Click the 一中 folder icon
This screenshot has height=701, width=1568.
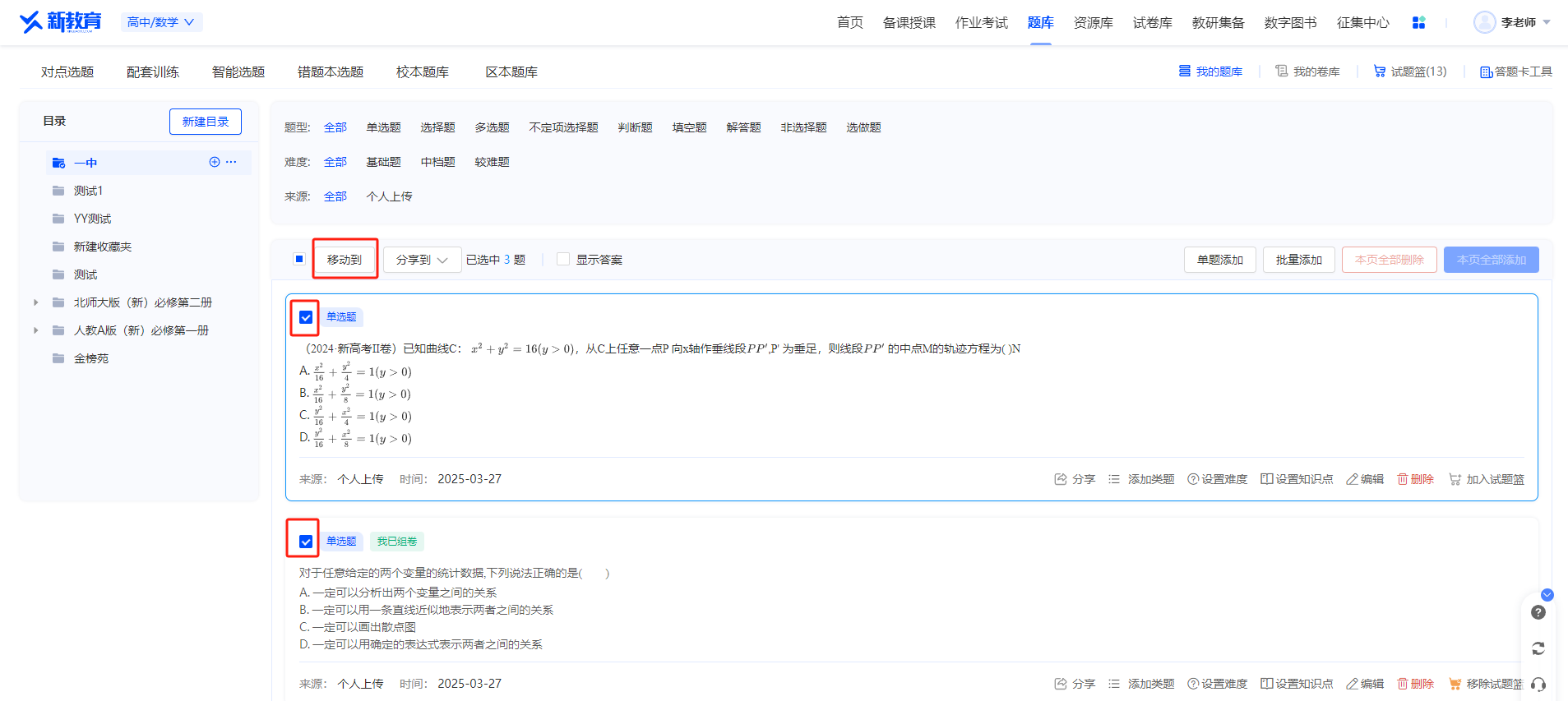coord(58,163)
